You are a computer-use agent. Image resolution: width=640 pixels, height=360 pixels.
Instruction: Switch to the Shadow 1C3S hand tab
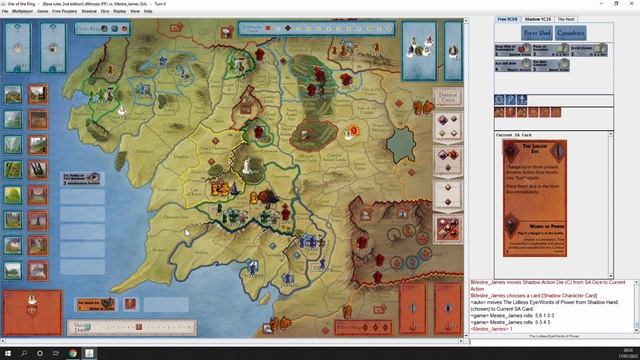(538, 19)
